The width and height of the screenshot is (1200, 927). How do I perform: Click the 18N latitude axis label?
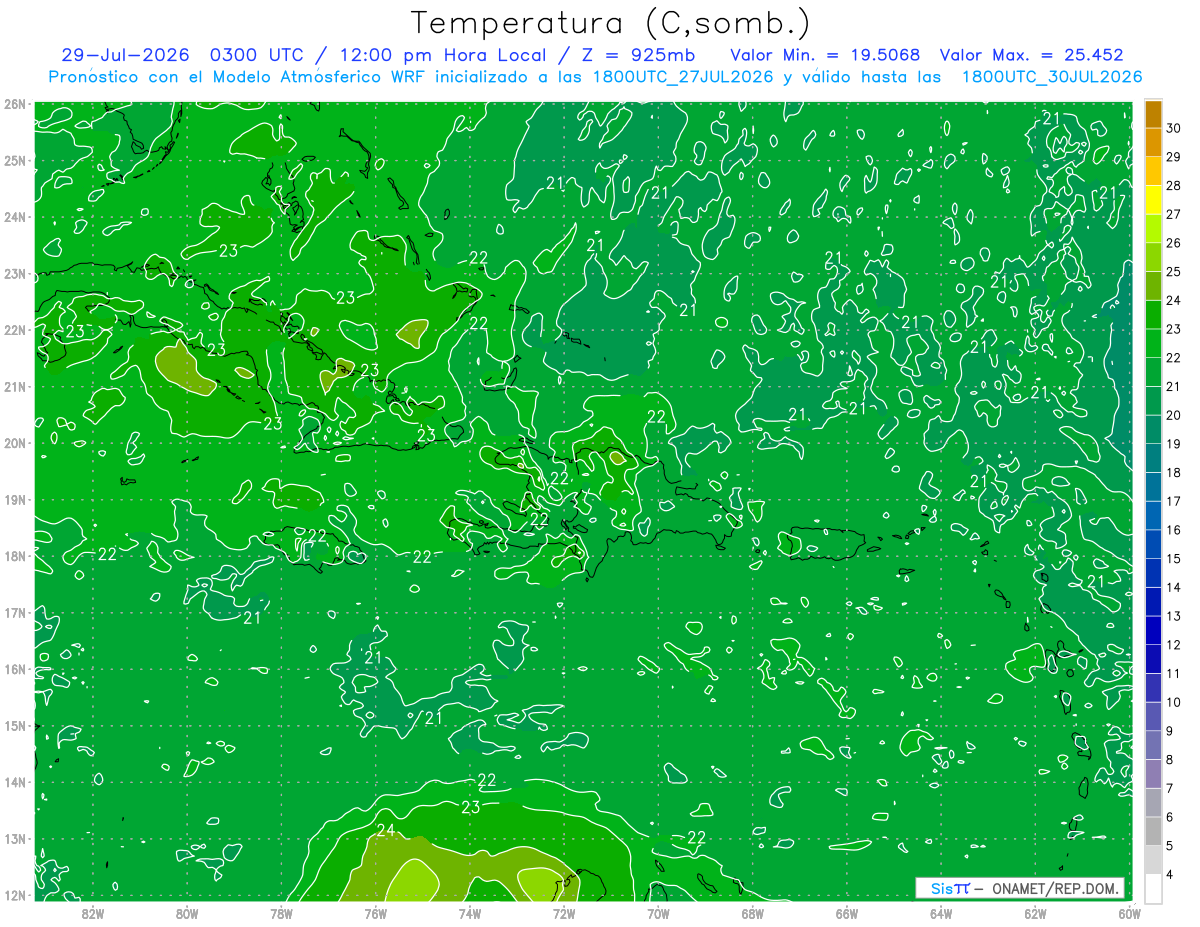point(14,556)
